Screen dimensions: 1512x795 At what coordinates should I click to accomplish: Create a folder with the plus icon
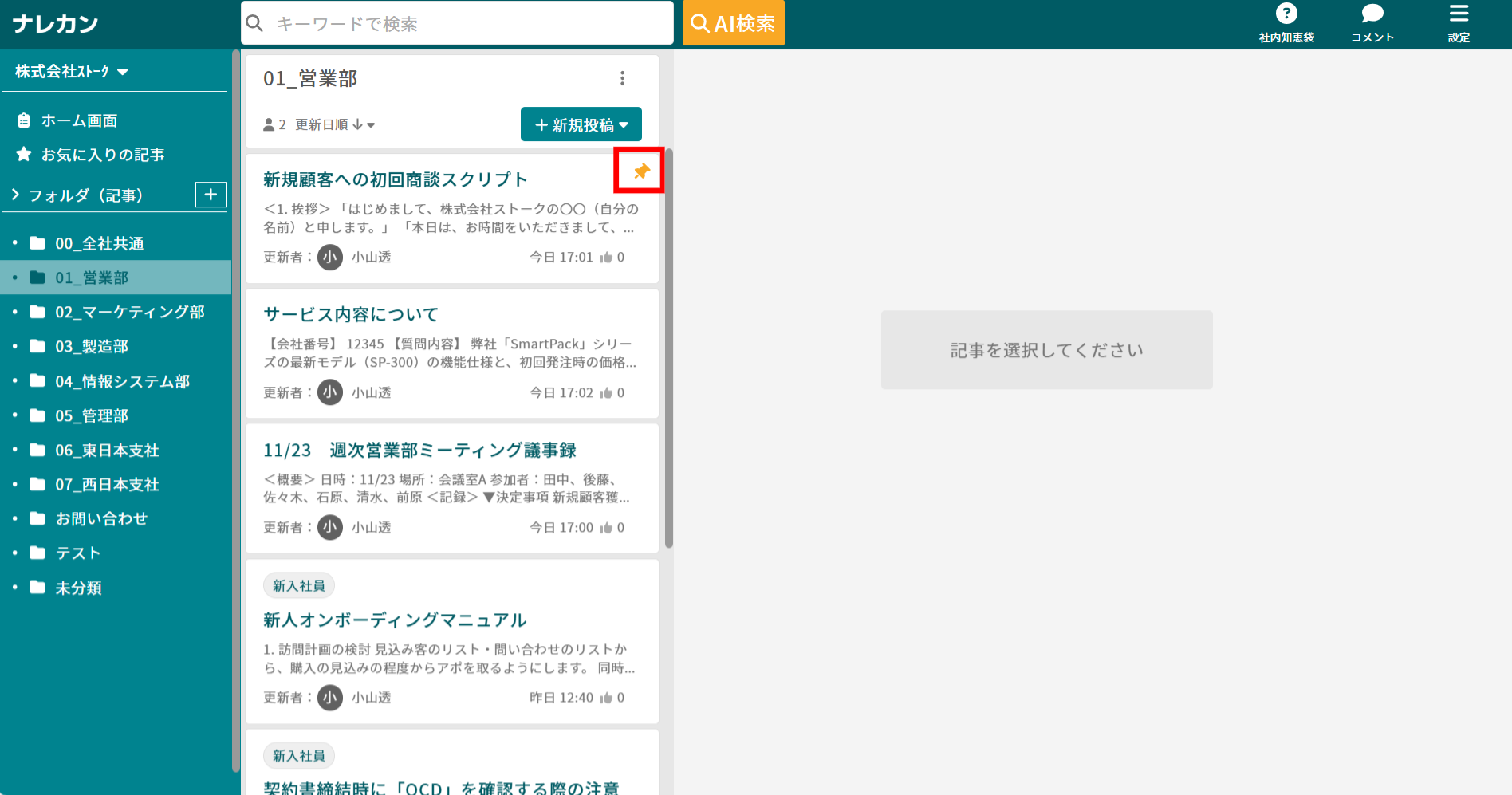211,195
